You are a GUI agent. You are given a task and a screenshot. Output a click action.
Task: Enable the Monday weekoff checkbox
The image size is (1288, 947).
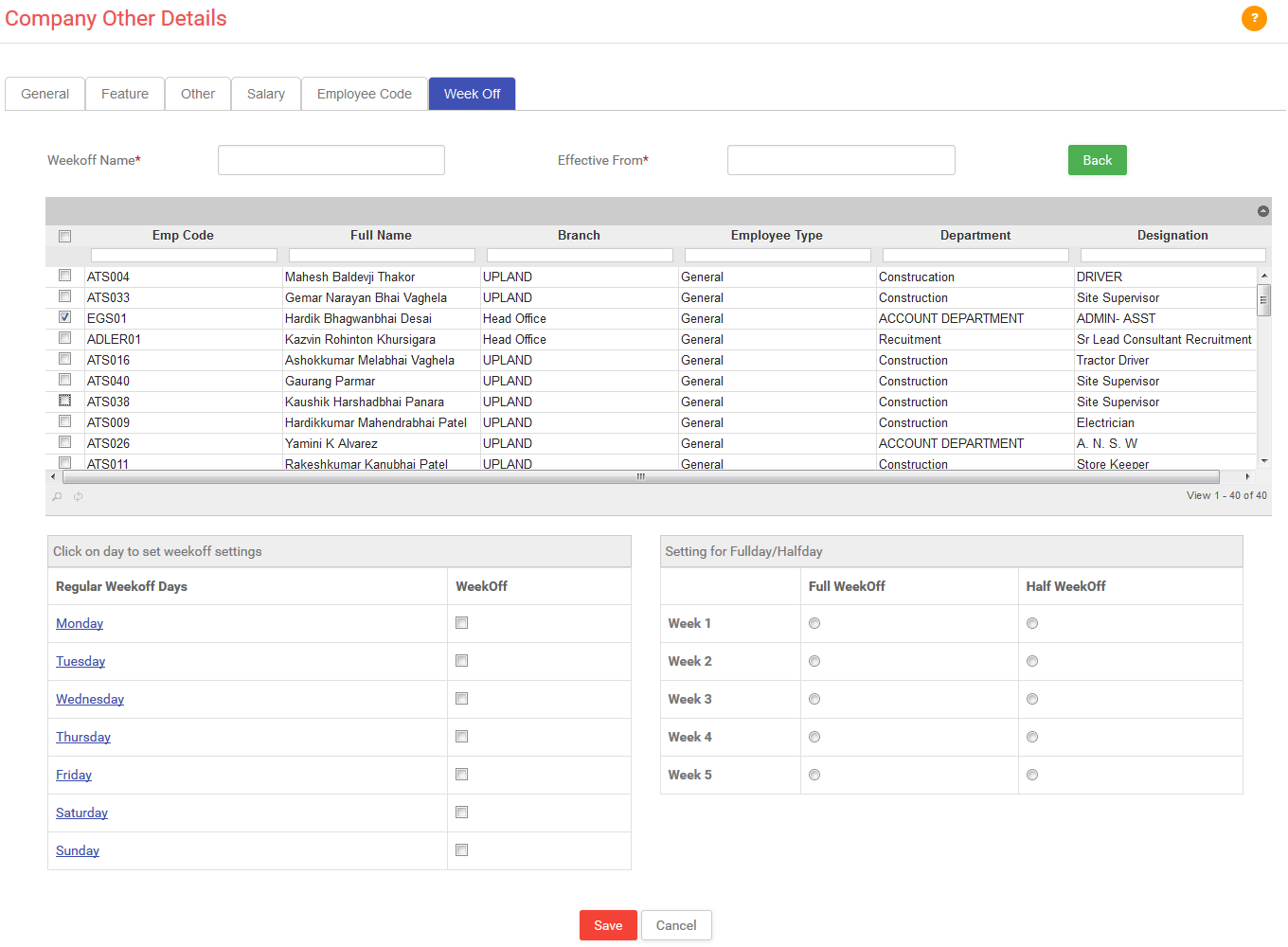[x=461, y=623]
